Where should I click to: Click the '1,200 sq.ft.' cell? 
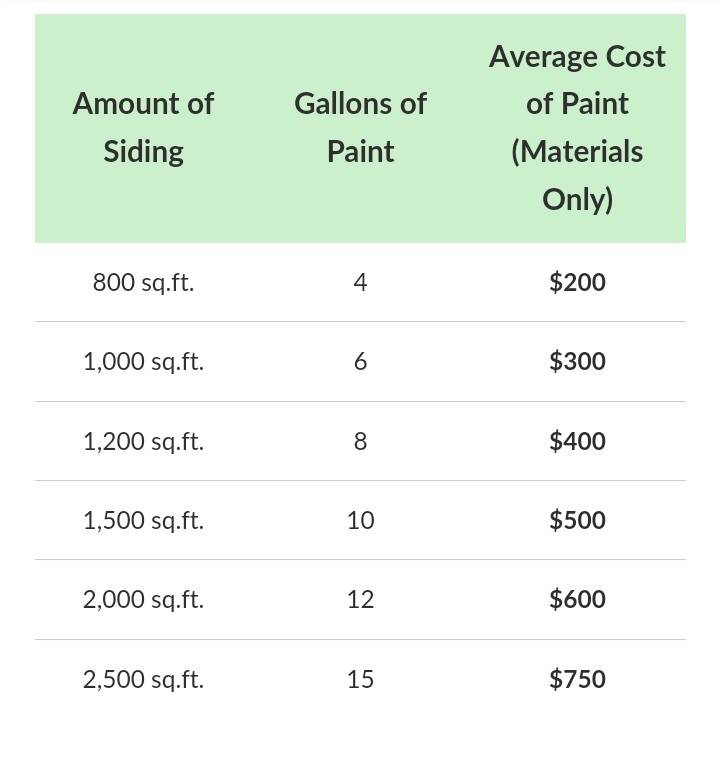click(x=143, y=441)
